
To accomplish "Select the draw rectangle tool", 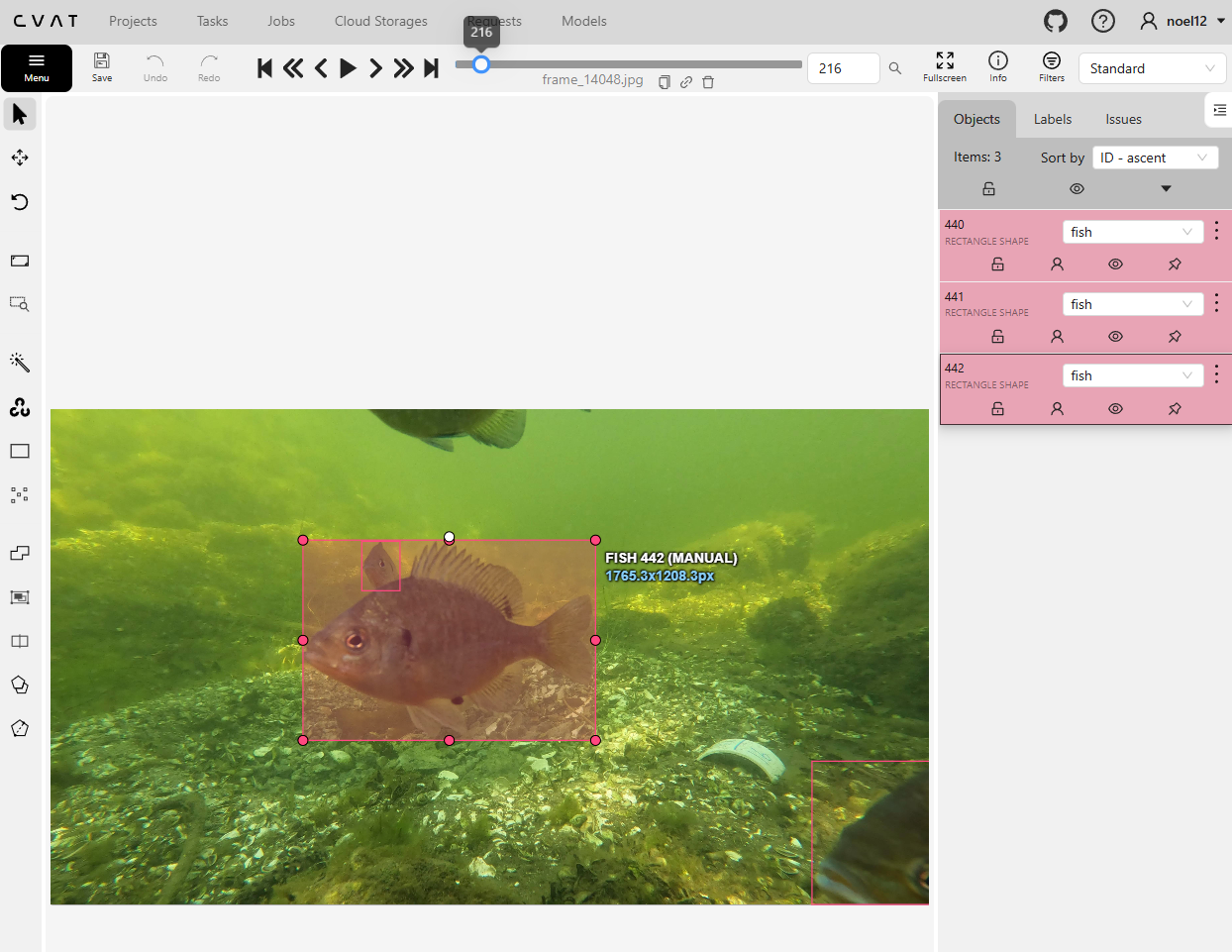I will coord(20,452).
